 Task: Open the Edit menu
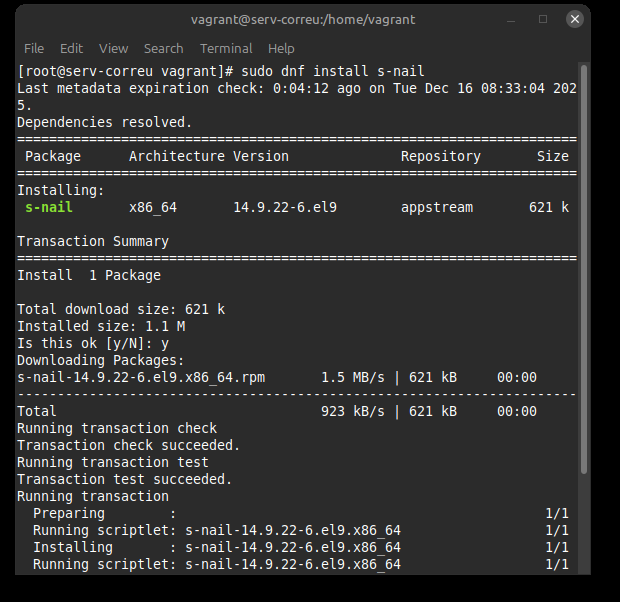click(71, 48)
